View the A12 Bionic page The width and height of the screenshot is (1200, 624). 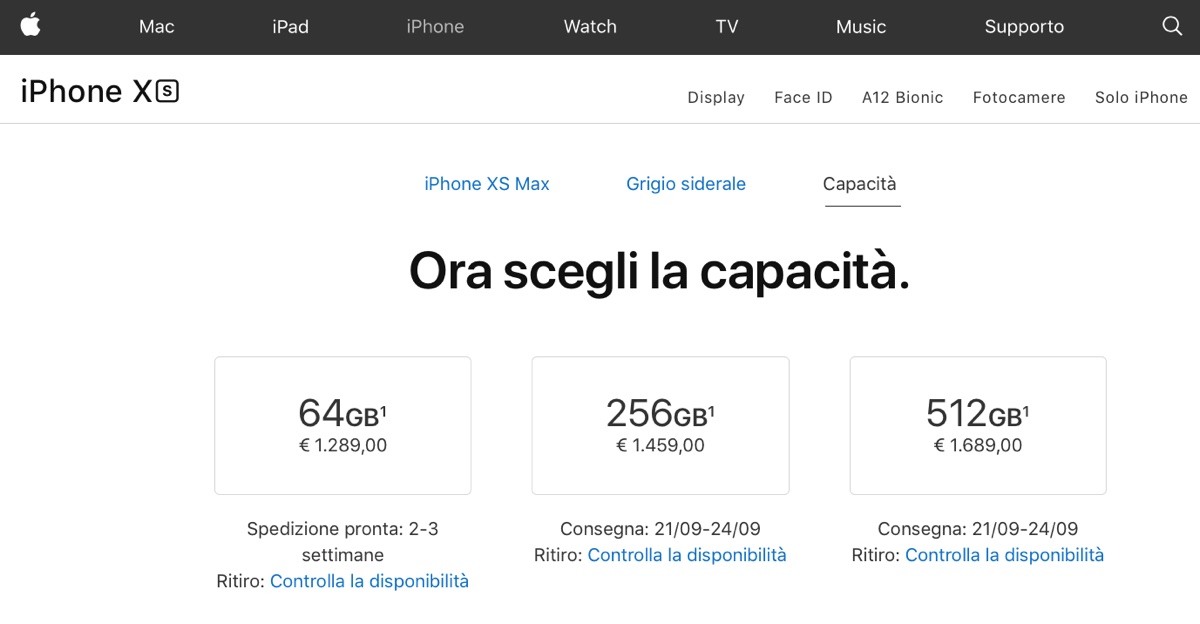click(x=903, y=97)
